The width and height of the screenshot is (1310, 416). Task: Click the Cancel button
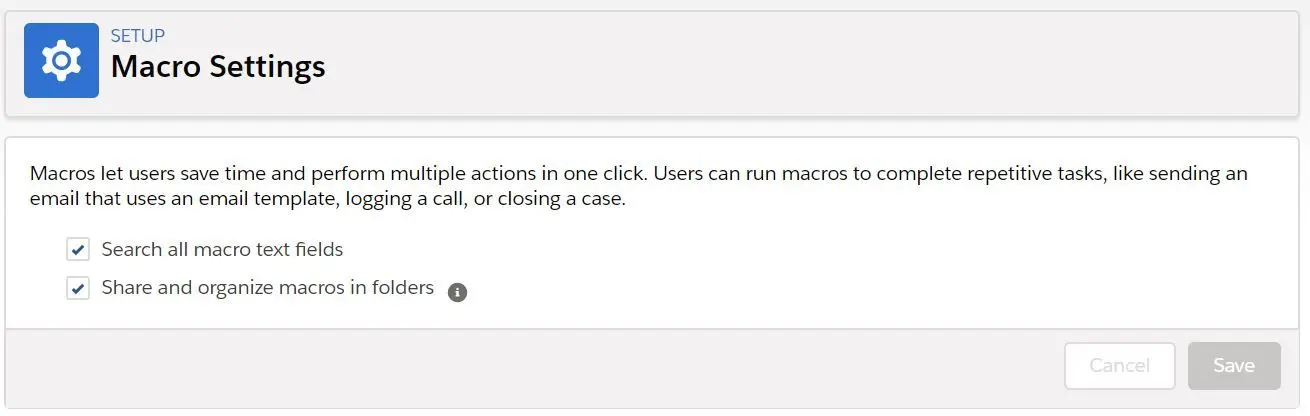tap(1119, 365)
